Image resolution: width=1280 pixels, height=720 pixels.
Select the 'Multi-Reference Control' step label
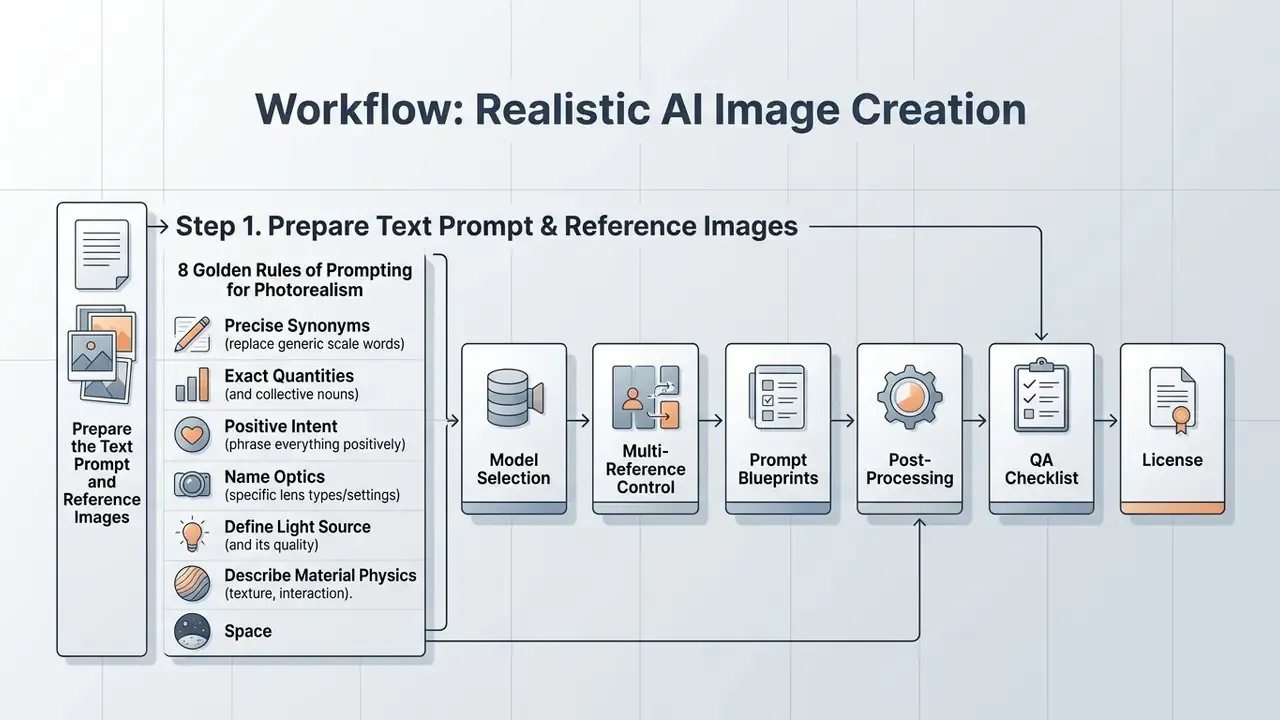pos(645,470)
